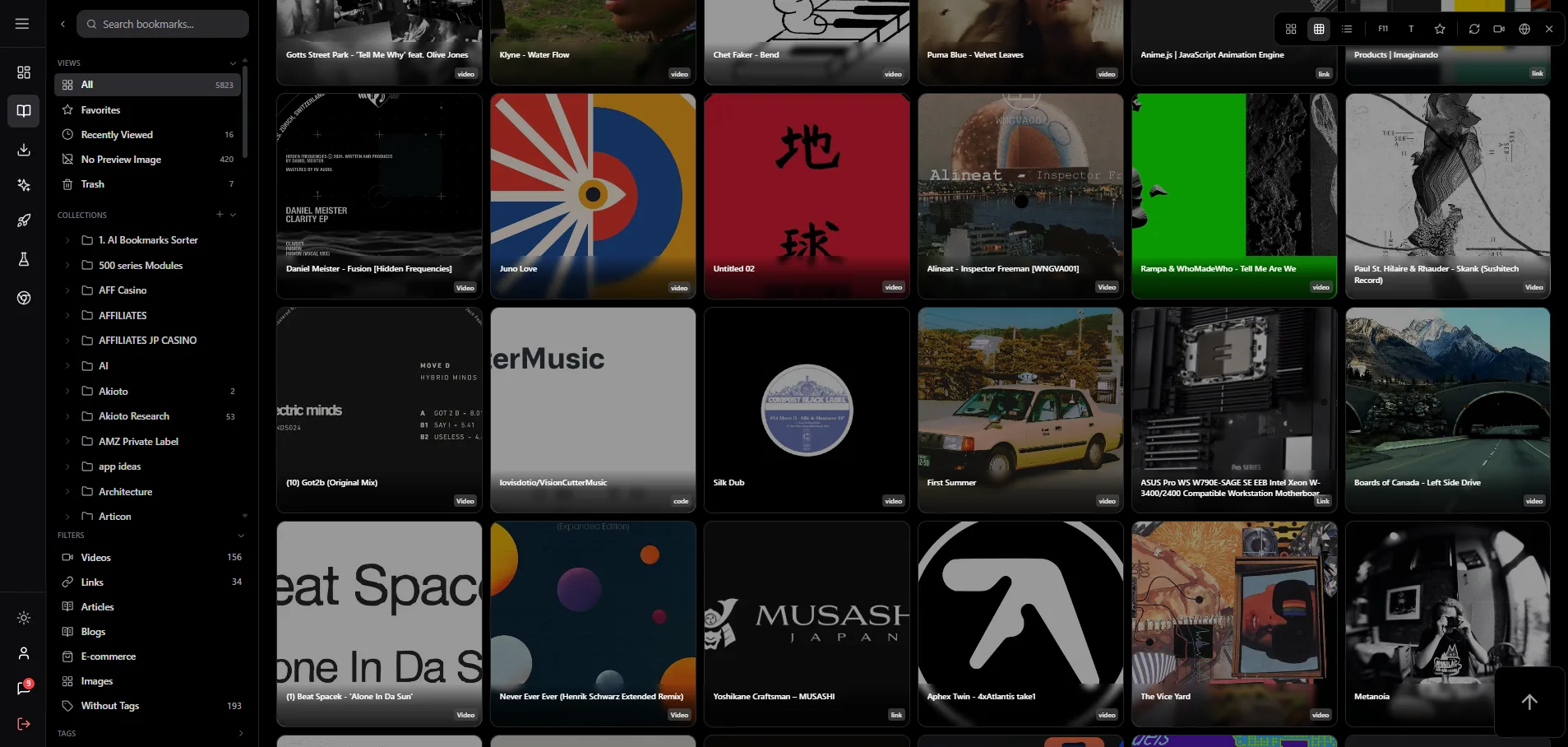1568x747 pixels.
Task: Toggle light/dark theme sun icon
Action: pyautogui.click(x=24, y=618)
